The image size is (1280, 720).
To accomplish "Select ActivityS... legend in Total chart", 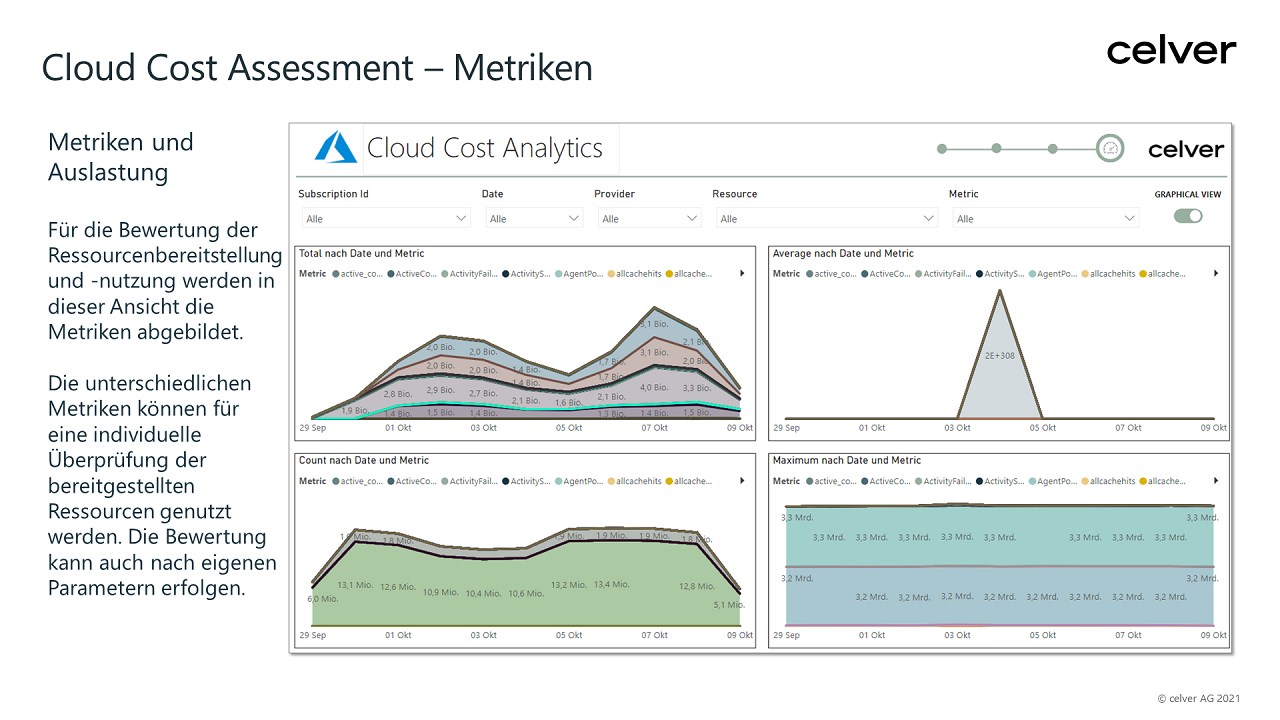I will (526, 274).
